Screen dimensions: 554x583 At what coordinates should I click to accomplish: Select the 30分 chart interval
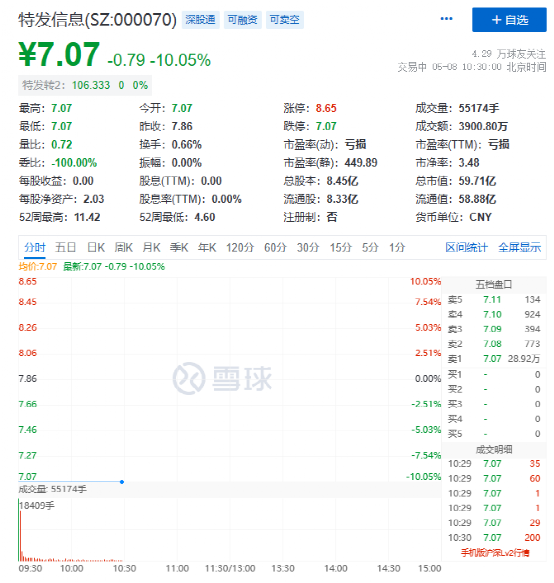pos(308,247)
